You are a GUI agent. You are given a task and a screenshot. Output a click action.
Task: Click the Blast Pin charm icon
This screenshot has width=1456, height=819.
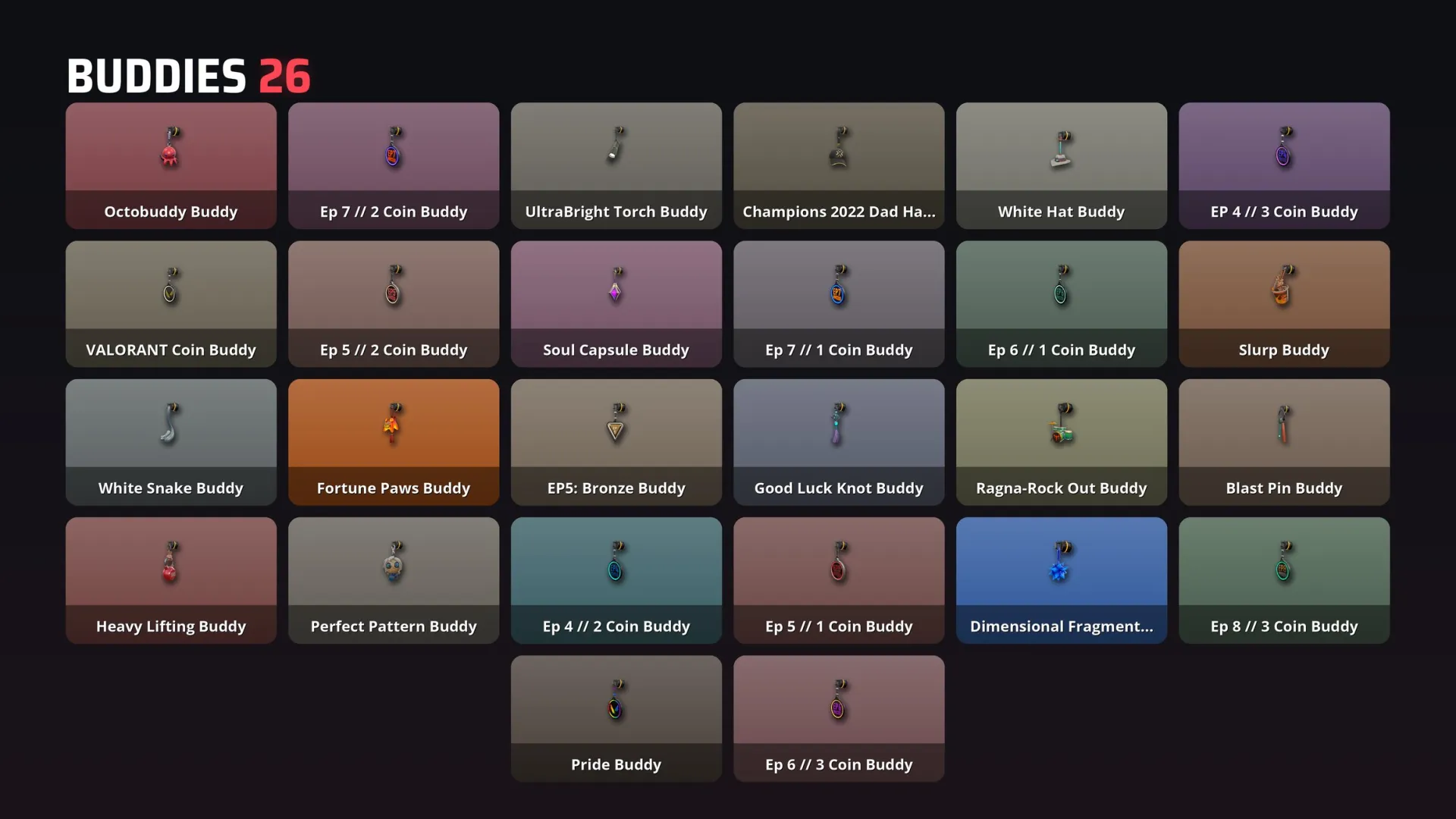[1283, 425]
